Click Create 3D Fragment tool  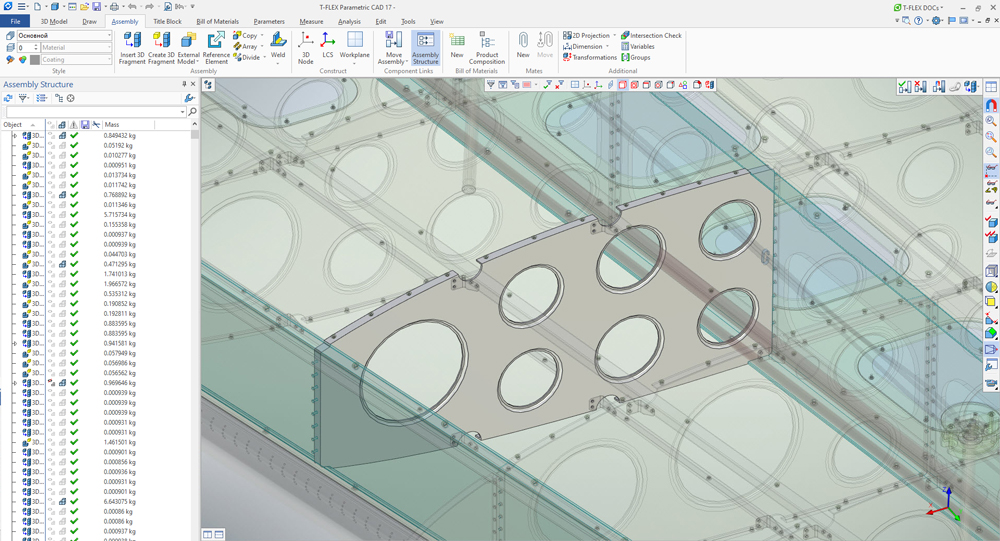(x=161, y=48)
